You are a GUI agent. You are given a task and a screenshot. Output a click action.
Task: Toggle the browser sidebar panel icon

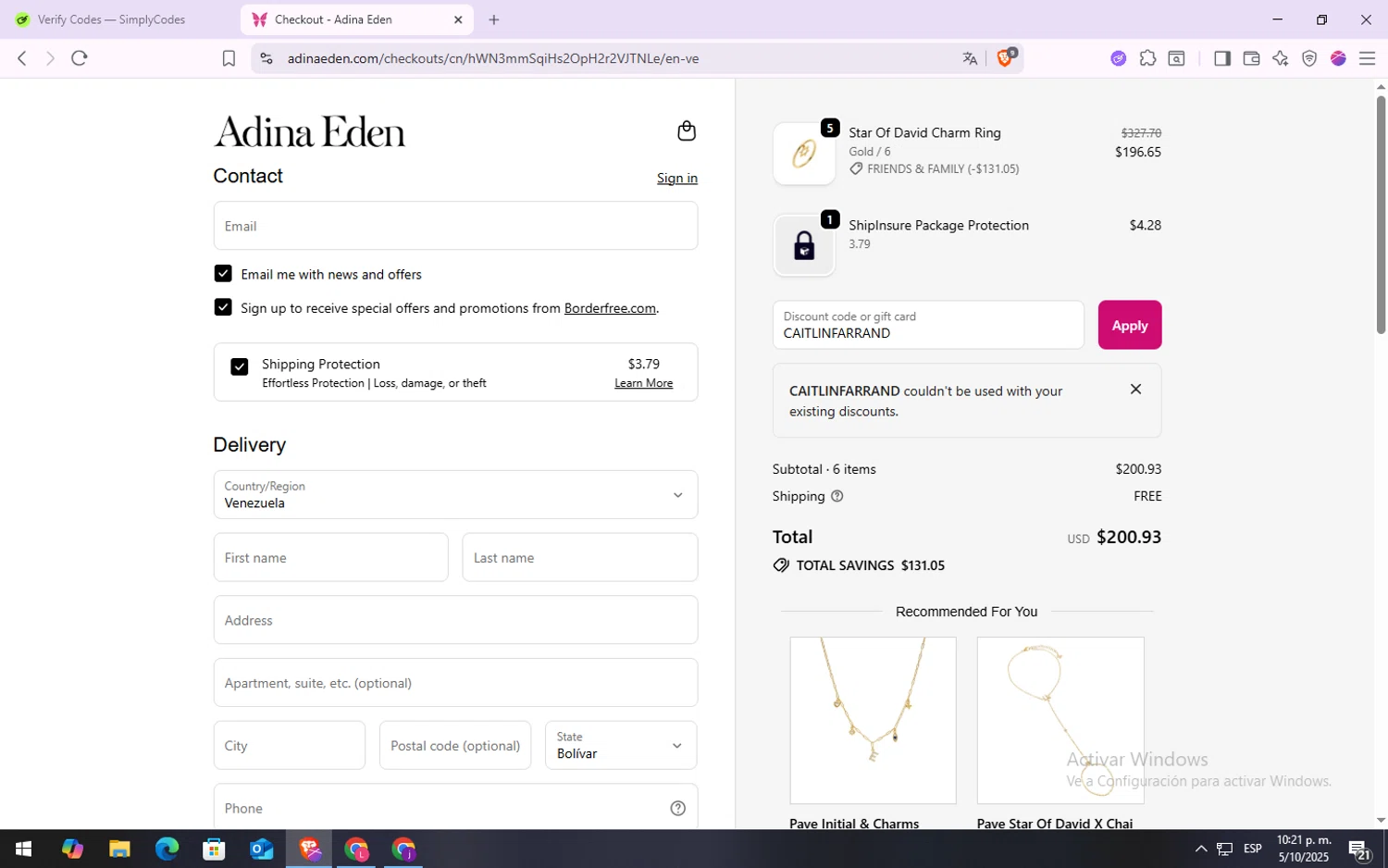(x=1221, y=58)
